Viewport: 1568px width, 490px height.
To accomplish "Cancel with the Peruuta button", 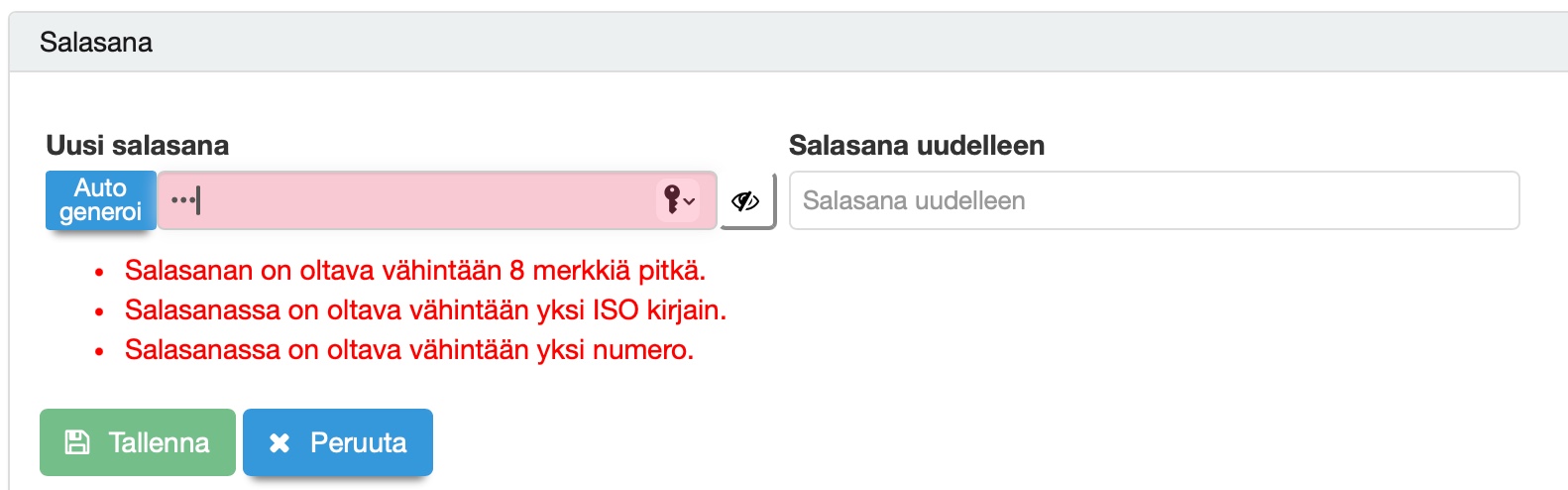I will coord(338,442).
